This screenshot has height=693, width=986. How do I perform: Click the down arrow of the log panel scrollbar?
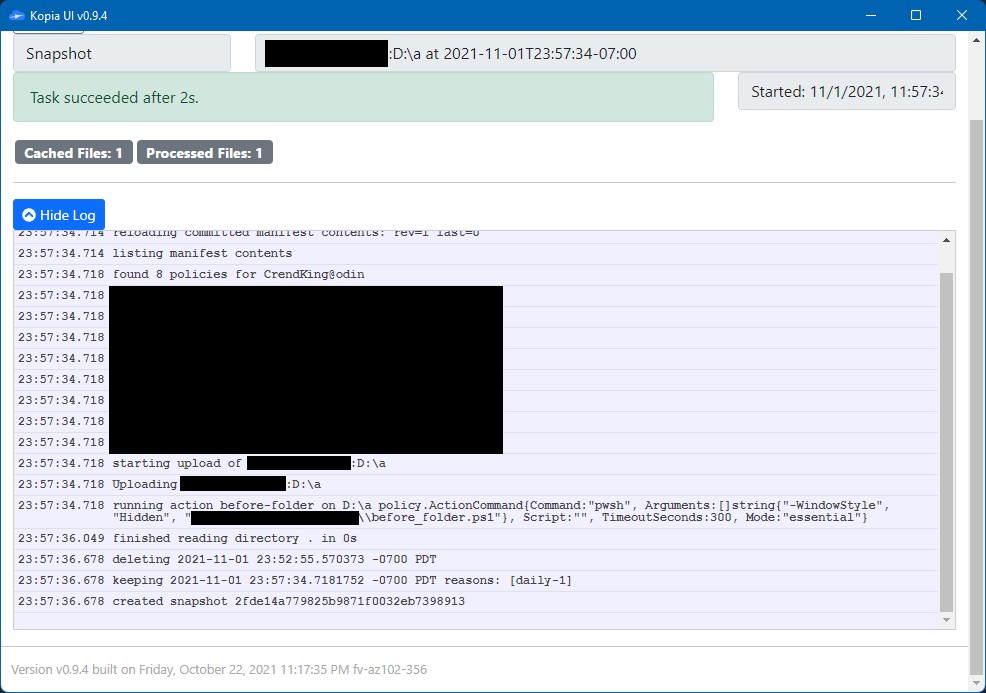point(946,618)
